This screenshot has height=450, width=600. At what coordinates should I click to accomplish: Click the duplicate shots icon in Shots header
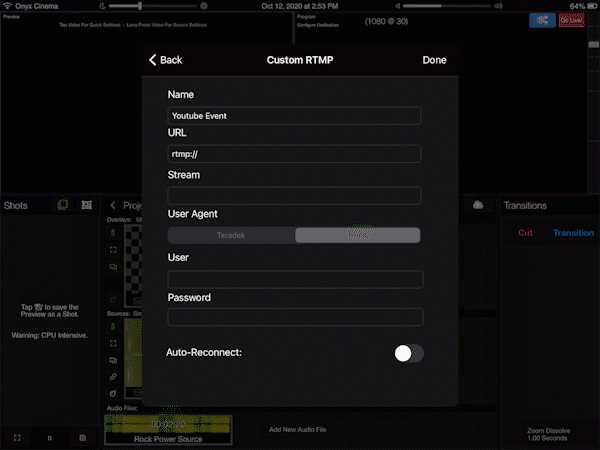[62, 205]
